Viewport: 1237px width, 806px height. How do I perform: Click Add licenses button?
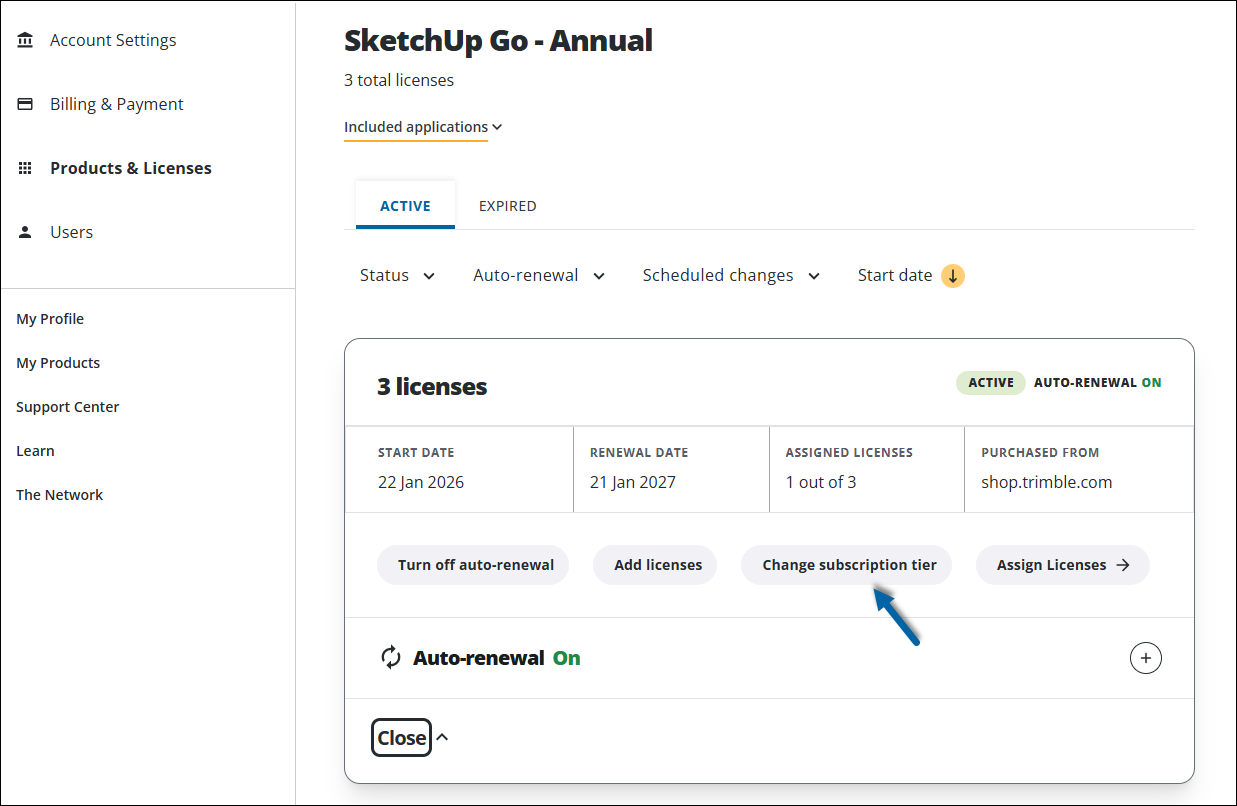click(x=655, y=565)
